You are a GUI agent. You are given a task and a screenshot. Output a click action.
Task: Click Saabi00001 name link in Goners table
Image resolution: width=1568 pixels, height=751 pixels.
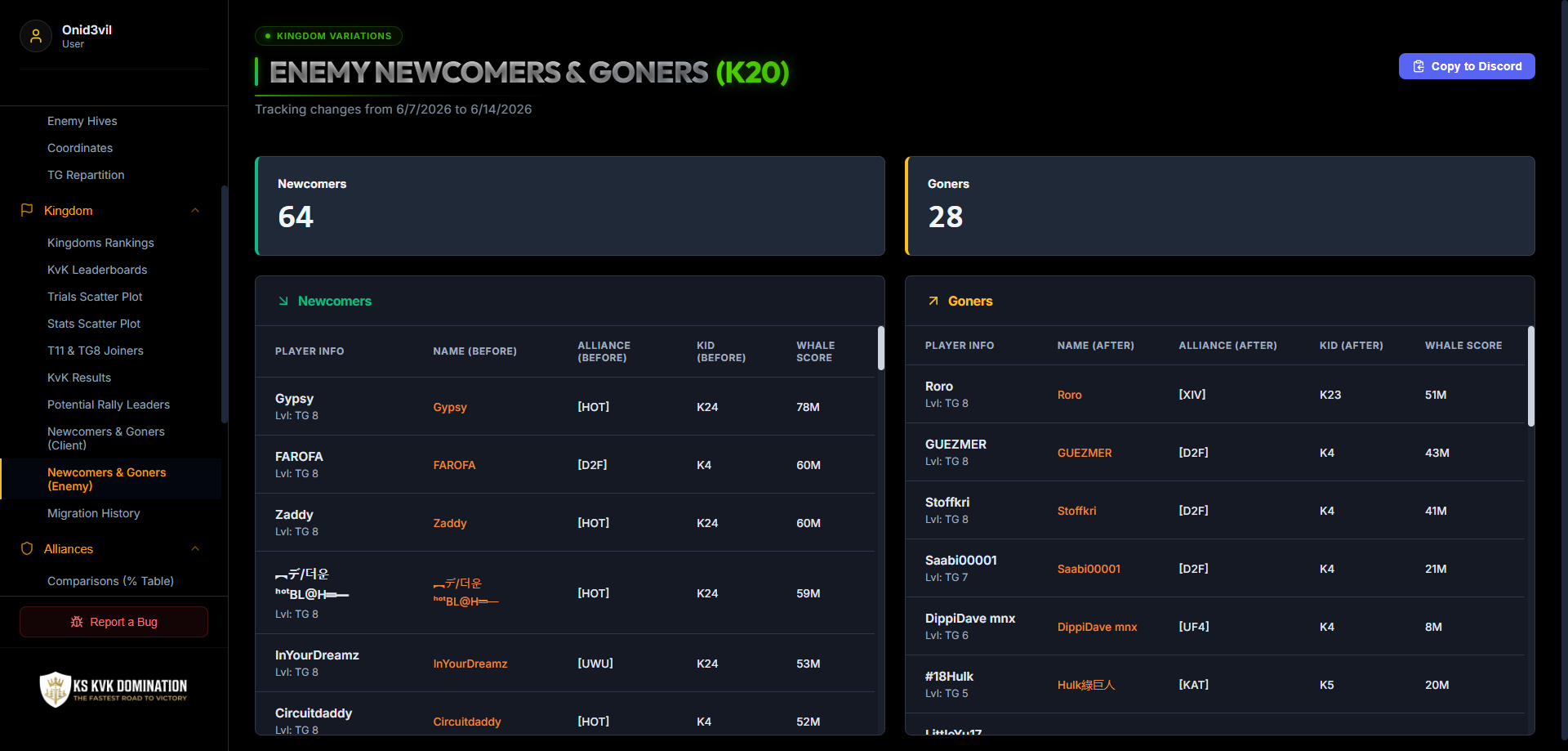coord(1089,569)
